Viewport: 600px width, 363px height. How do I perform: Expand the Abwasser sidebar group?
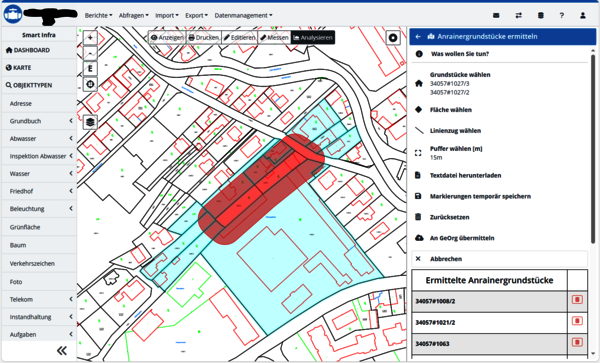point(39,138)
